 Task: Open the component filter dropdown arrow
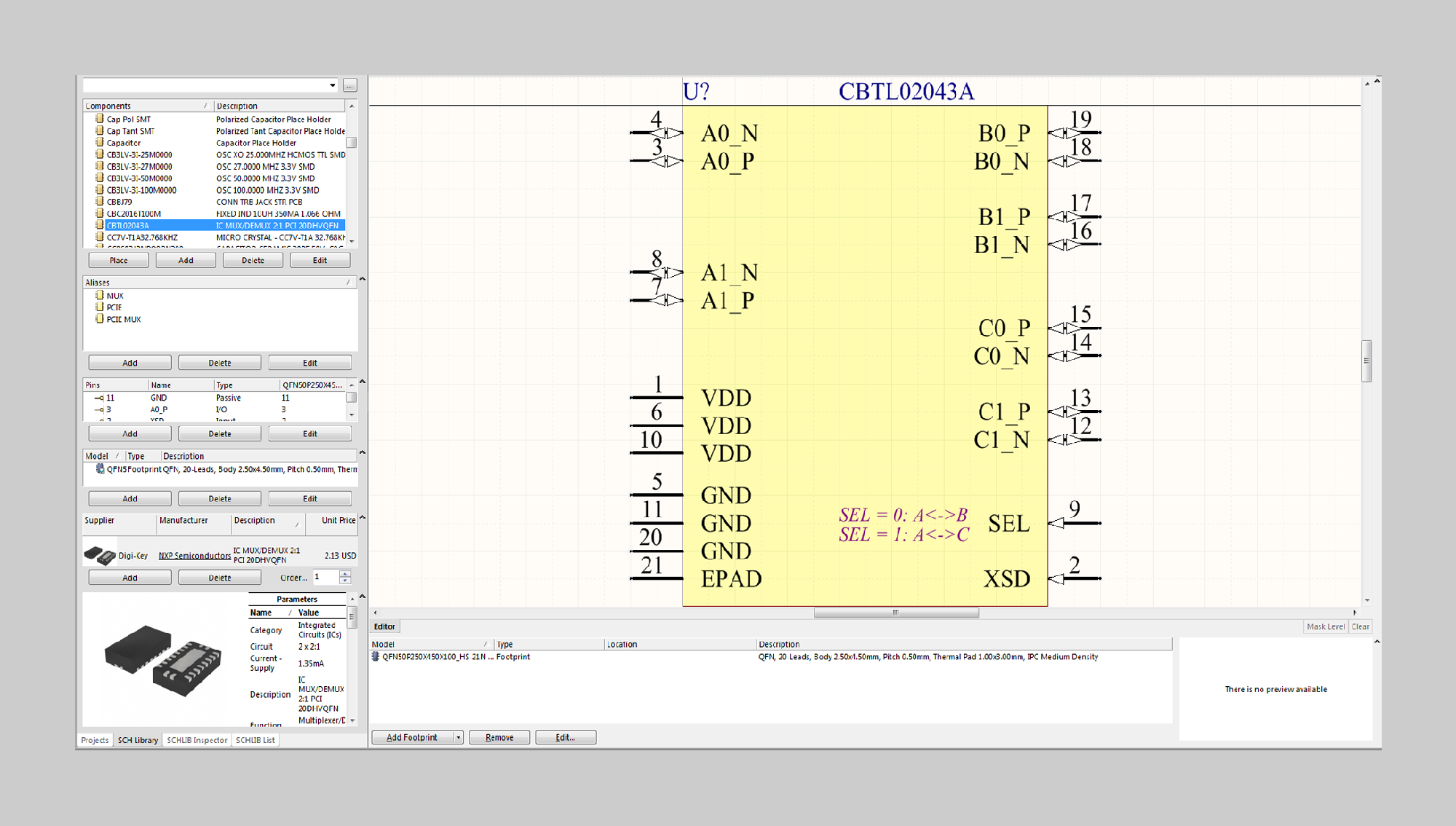coord(333,85)
